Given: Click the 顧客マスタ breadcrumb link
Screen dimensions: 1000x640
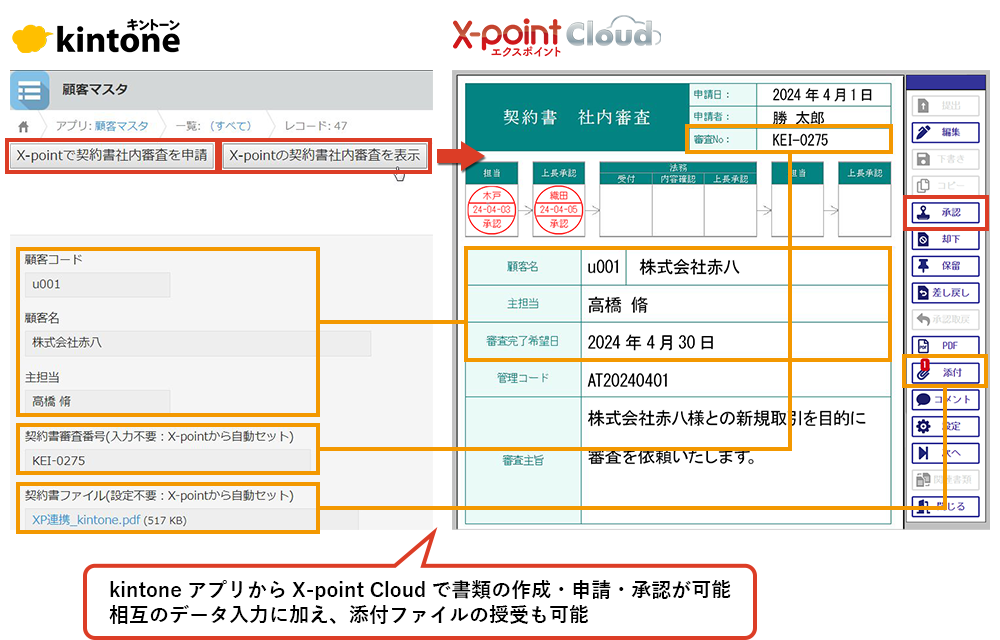Looking at the screenshot, I should tap(120, 126).
